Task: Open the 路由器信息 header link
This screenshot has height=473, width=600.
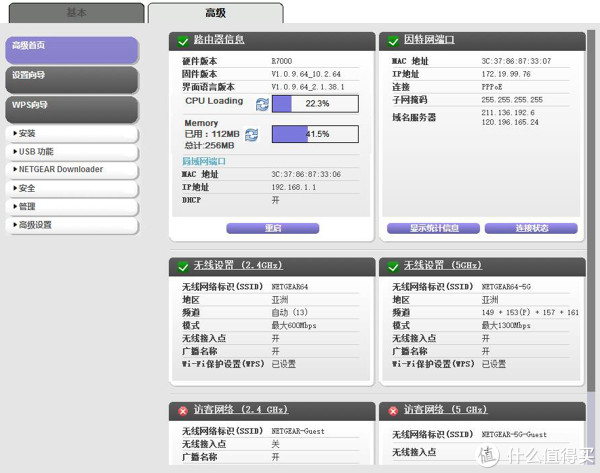Action: pos(219,39)
